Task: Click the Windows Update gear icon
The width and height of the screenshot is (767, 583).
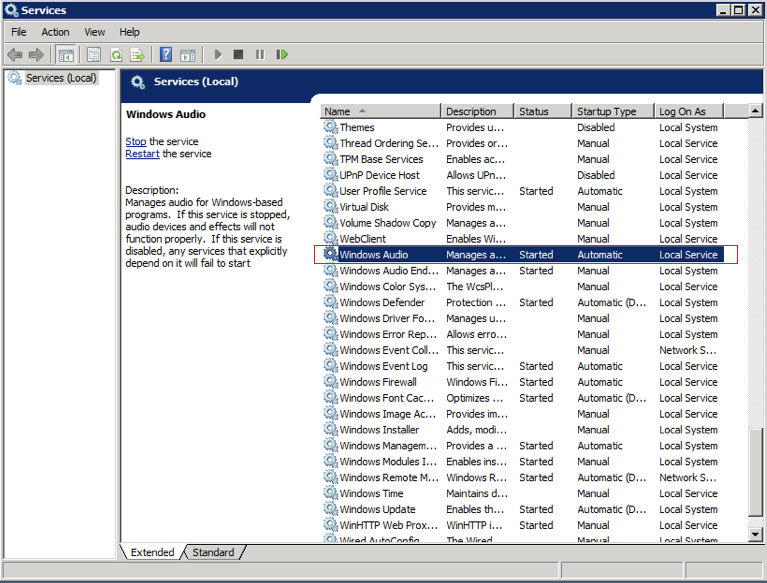Action: (x=331, y=509)
